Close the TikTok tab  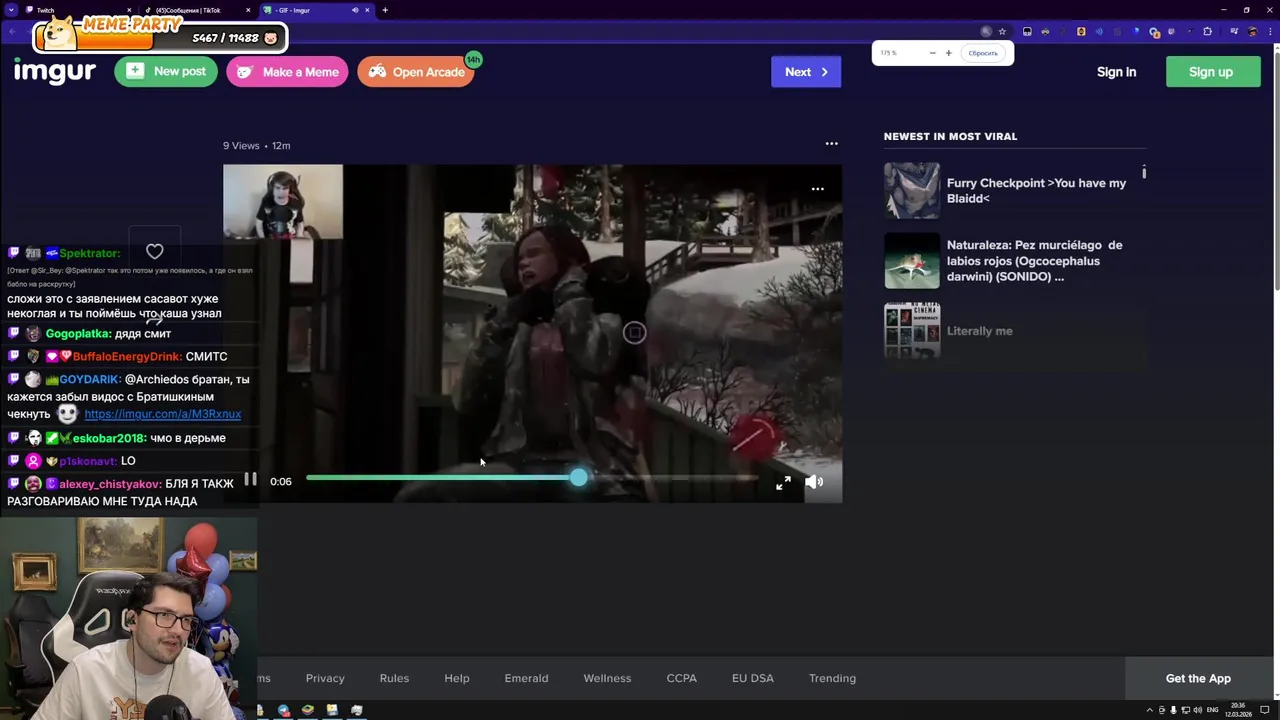pyautogui.click(x=247, y=10)
